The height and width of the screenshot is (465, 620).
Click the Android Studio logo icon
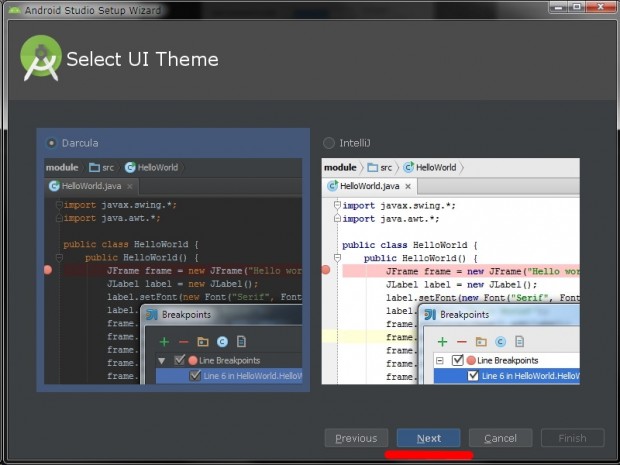pos(41,58)
